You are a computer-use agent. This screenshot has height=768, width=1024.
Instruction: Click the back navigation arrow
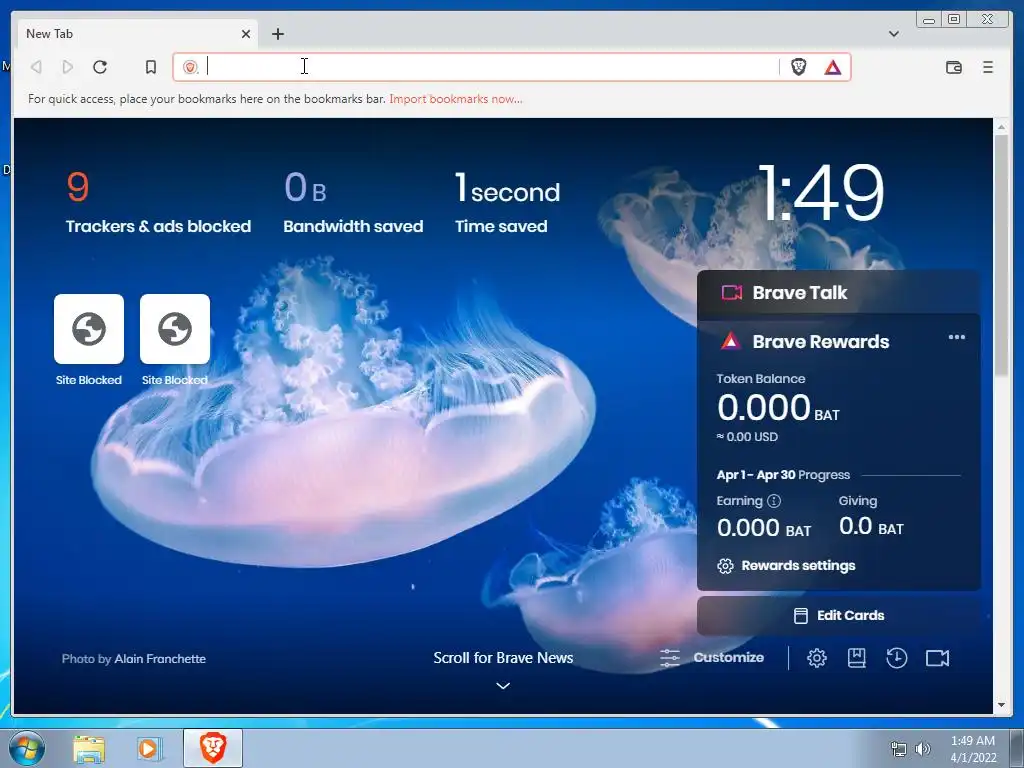click(x=37, y=67)
